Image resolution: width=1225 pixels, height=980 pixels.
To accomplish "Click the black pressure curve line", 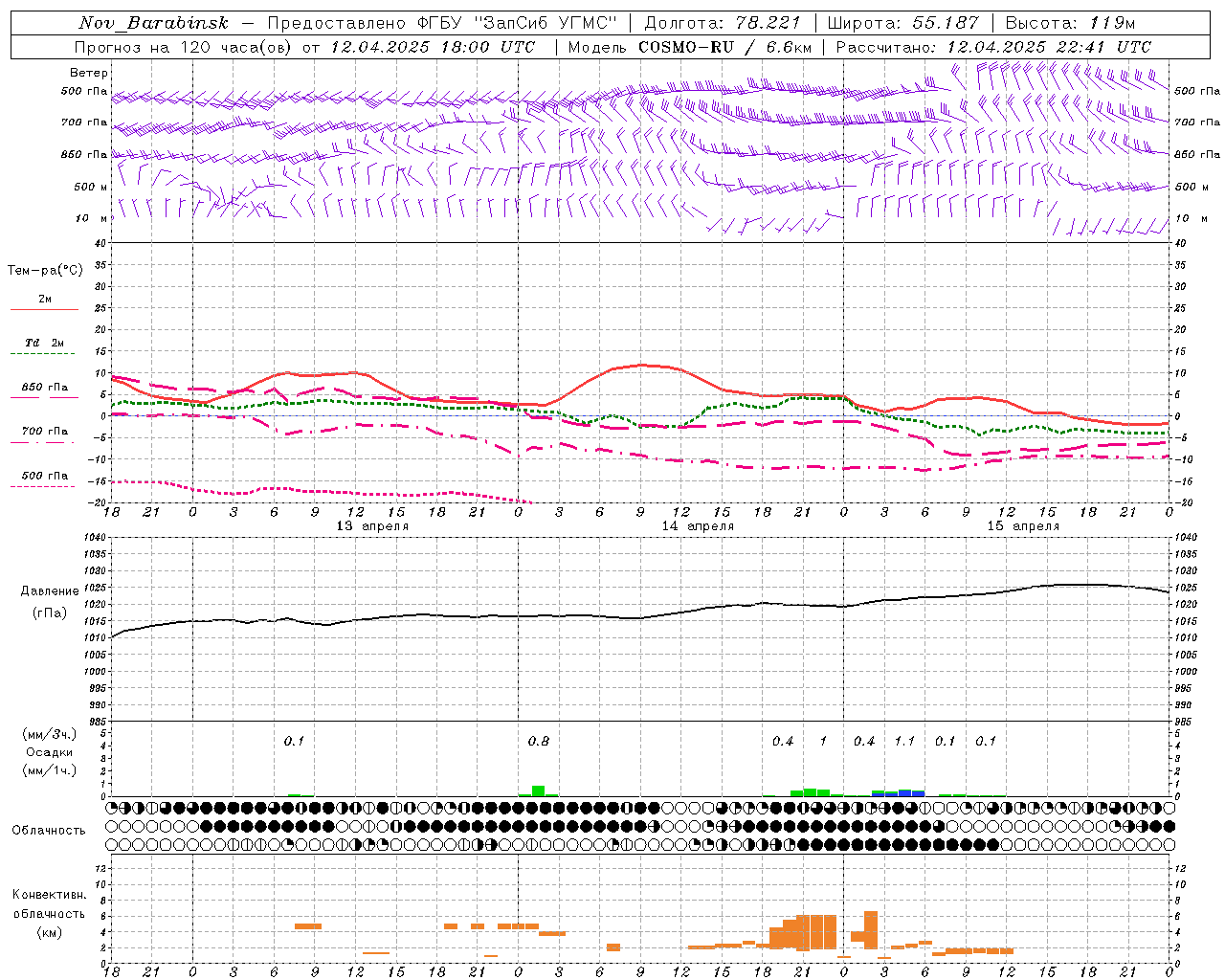I will click(641, 617).
